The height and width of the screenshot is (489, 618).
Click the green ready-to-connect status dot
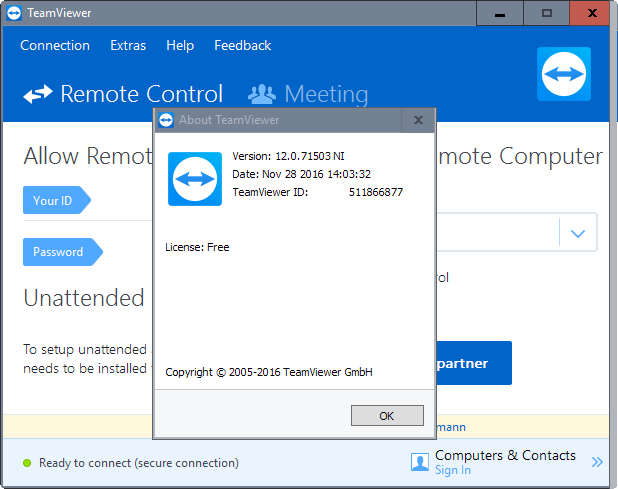[26, 463]
